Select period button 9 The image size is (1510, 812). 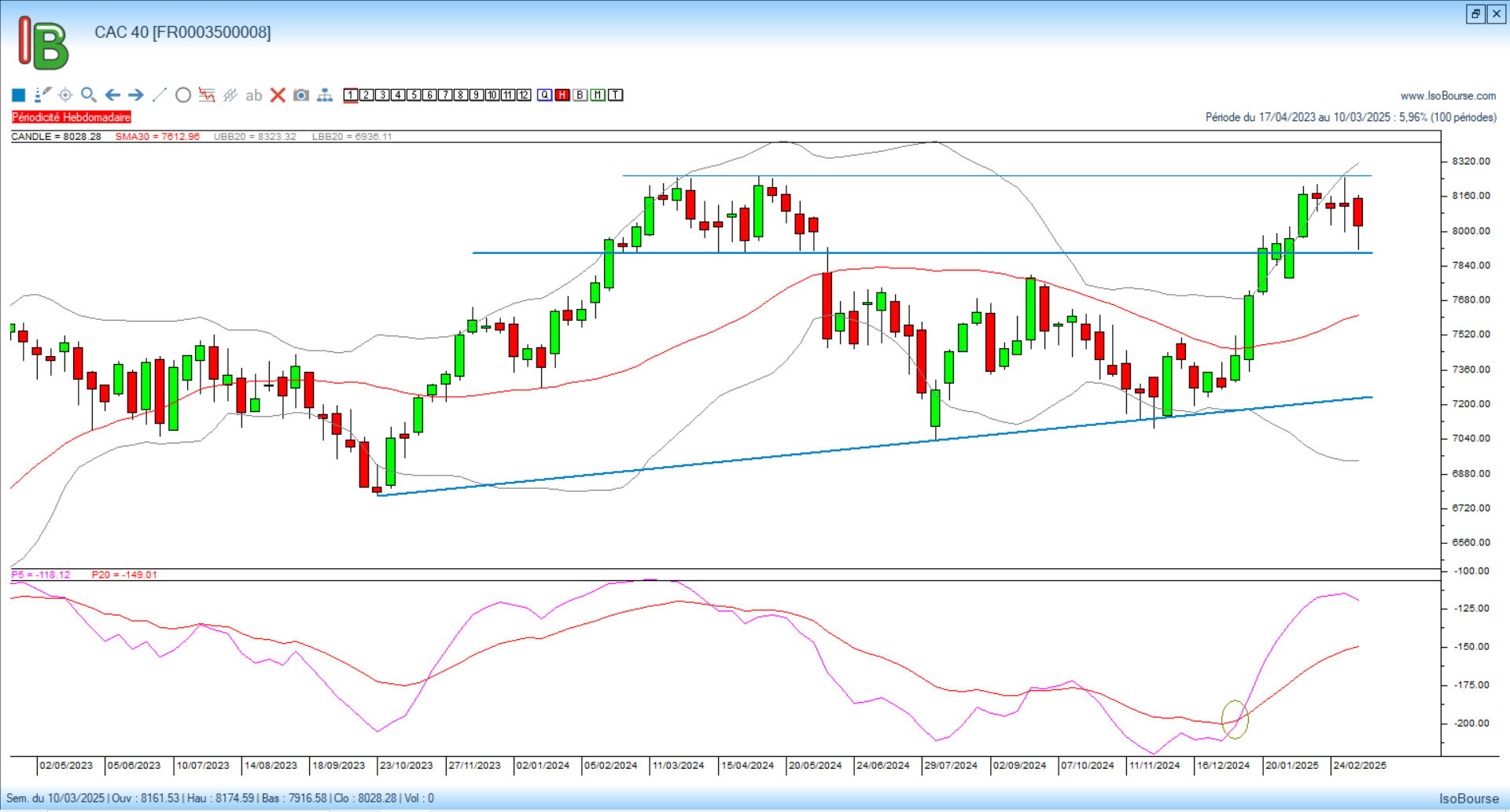click(x=477, y=95)
